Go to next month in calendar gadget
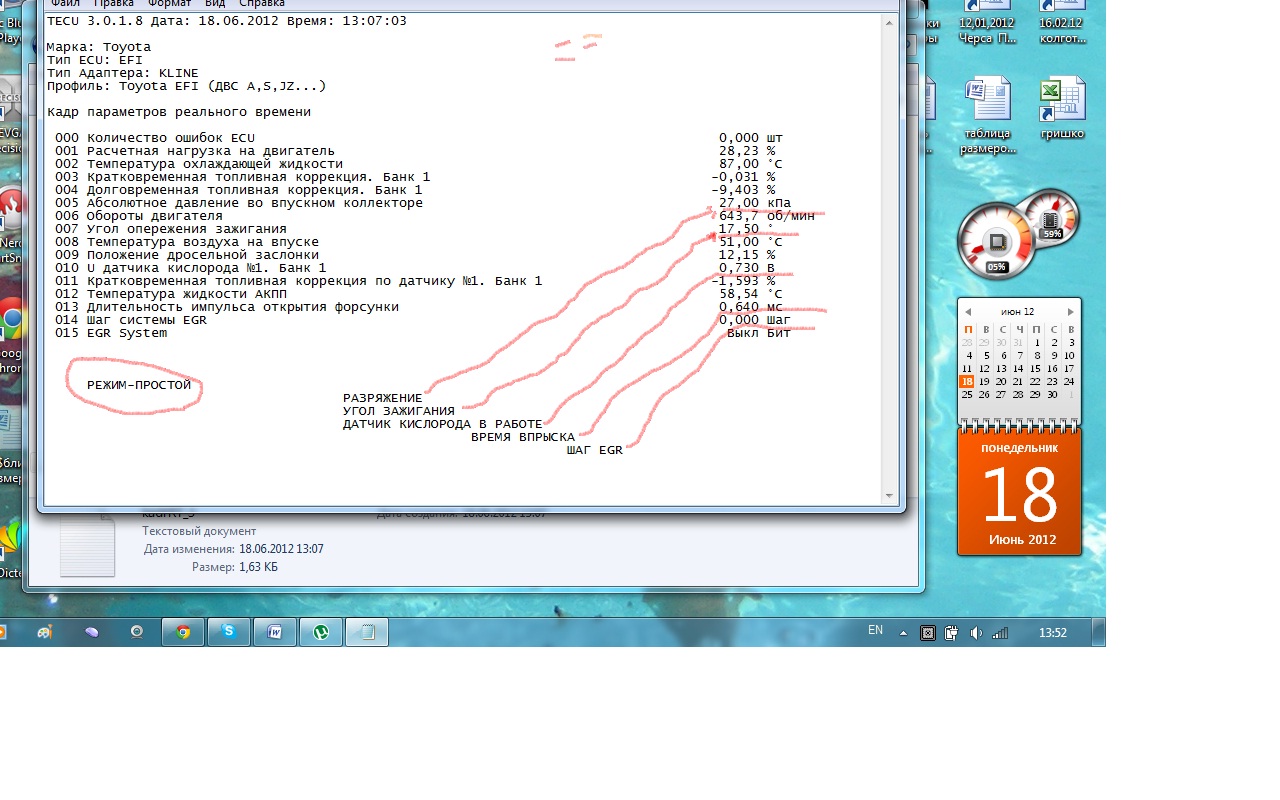Screen dimensions: 1280x800 1071,312
